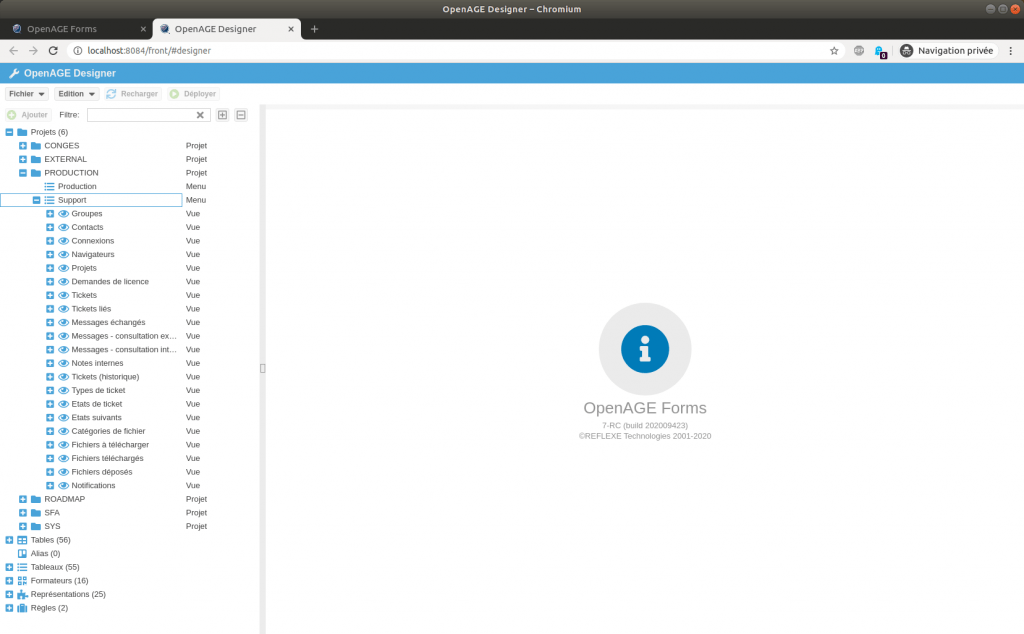Image resolution: width=1024 pixels, height=634 pixels.
Task: Expand the Tickets view node
Action: [50, 295]
